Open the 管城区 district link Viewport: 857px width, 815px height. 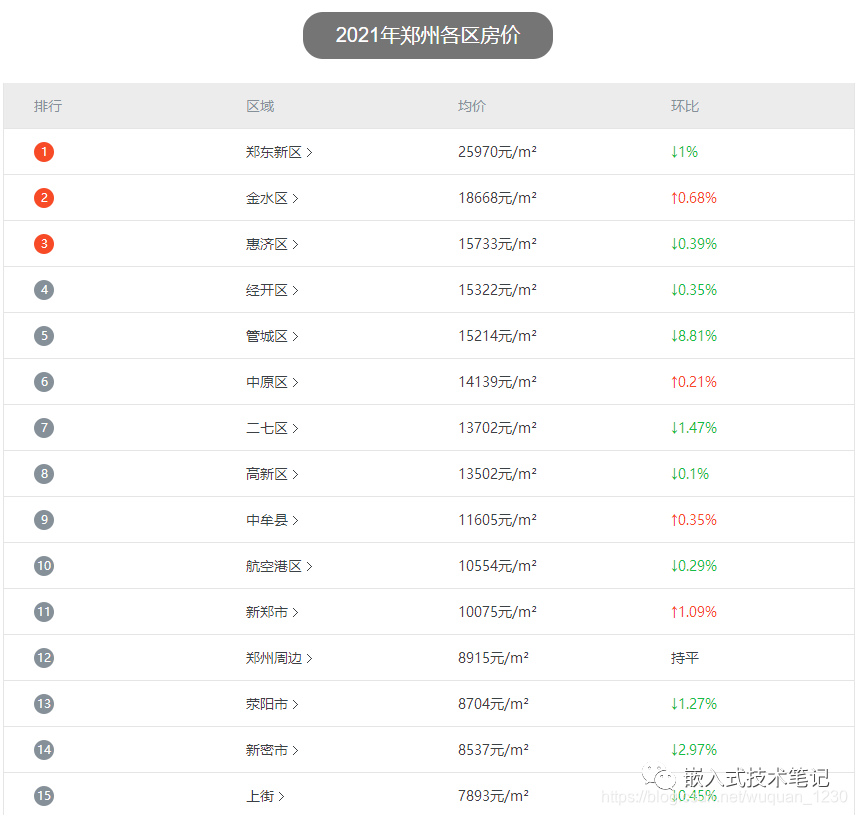tap(272, 336)
